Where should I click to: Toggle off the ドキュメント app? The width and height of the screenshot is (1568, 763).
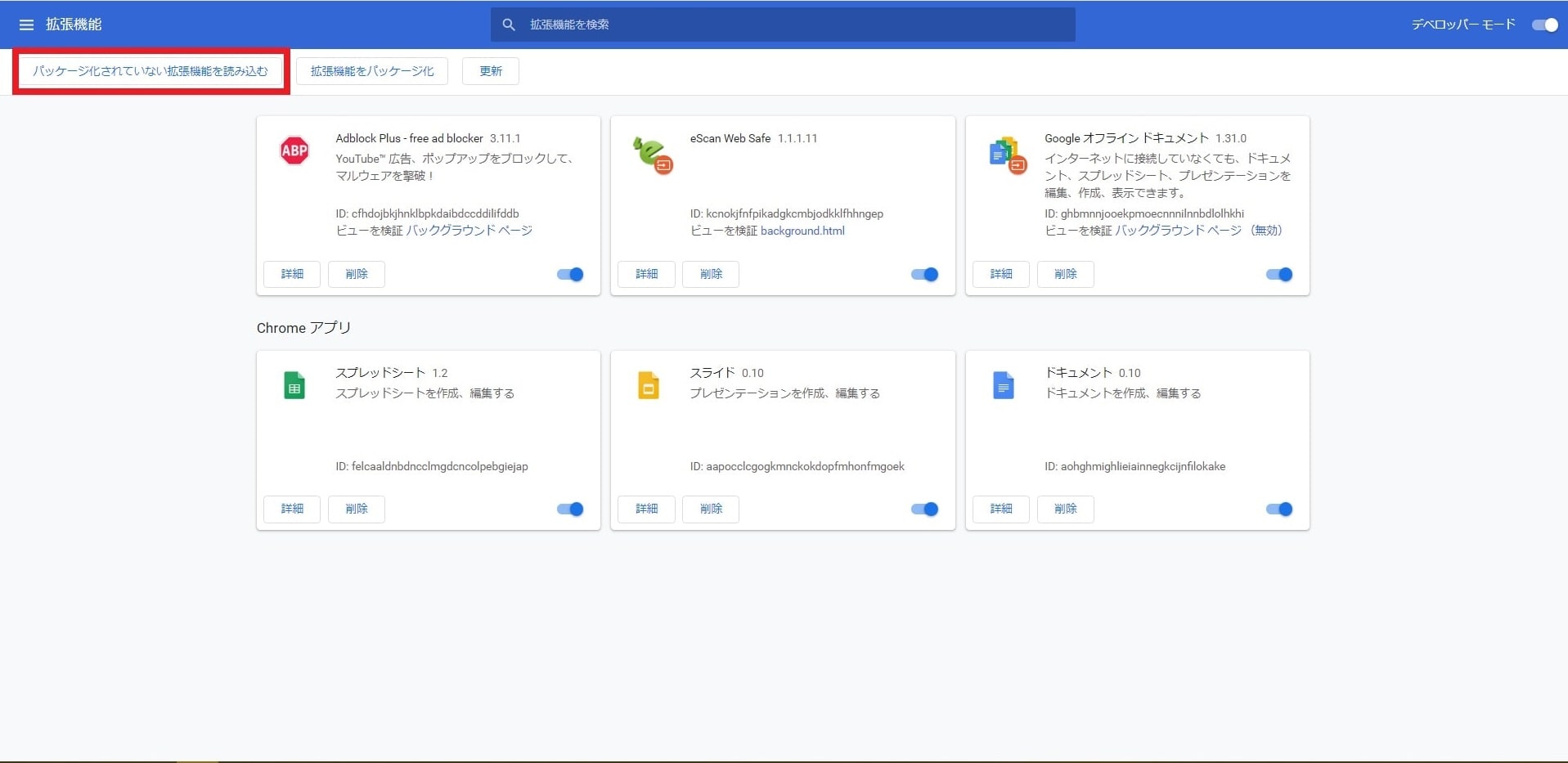pos(1279,509)
